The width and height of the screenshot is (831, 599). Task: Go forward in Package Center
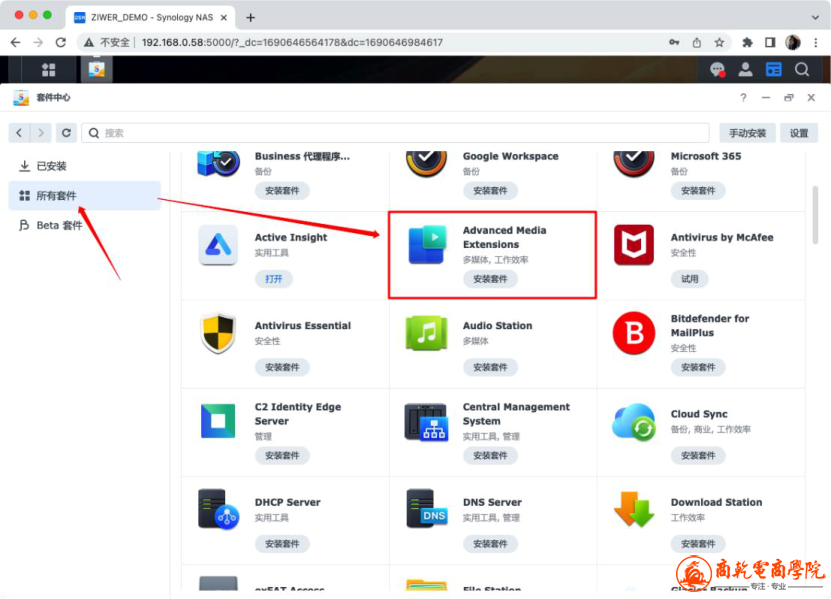pyautogui.click(x=41, y=133)
